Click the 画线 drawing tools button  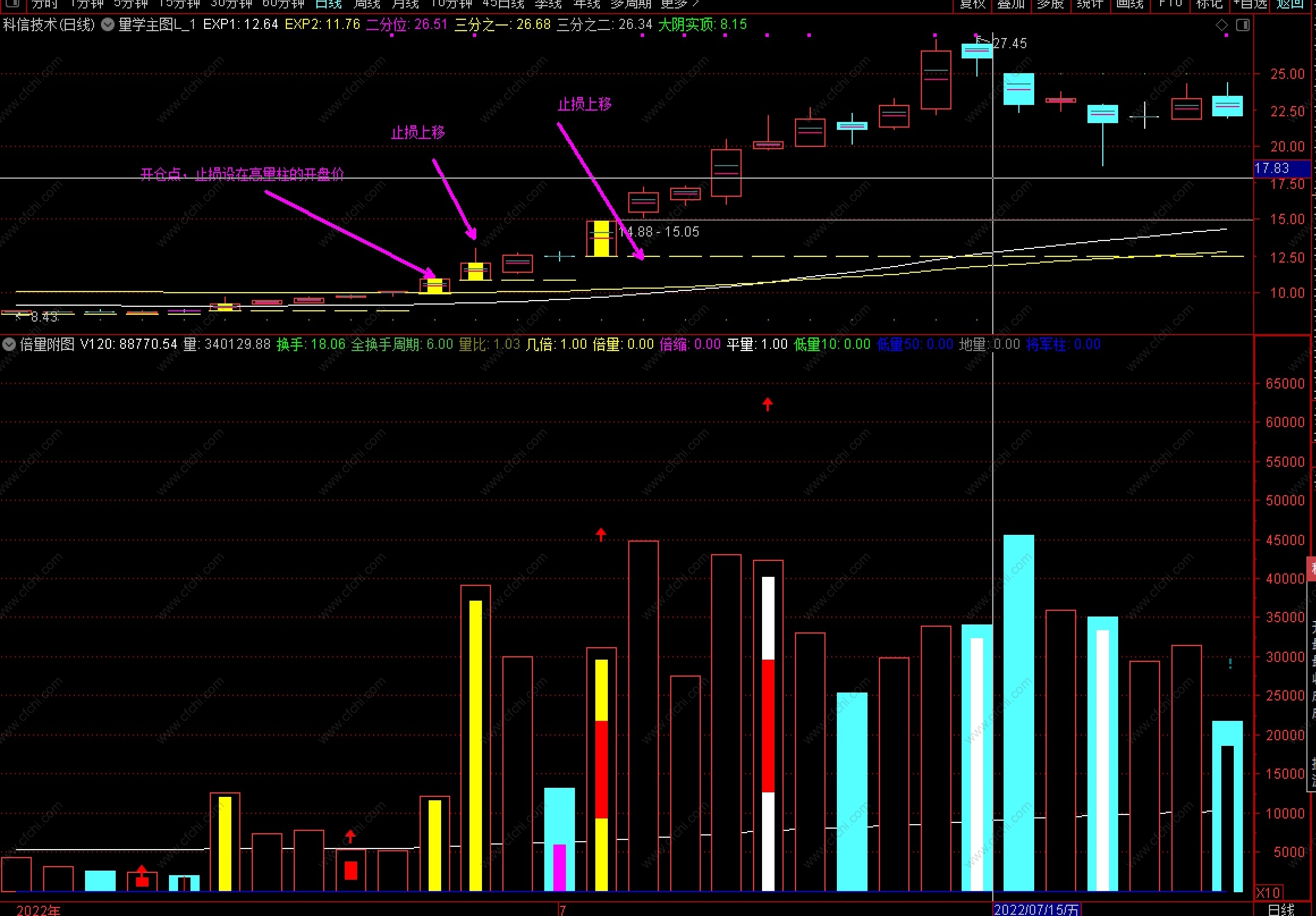click(1129, 4)
